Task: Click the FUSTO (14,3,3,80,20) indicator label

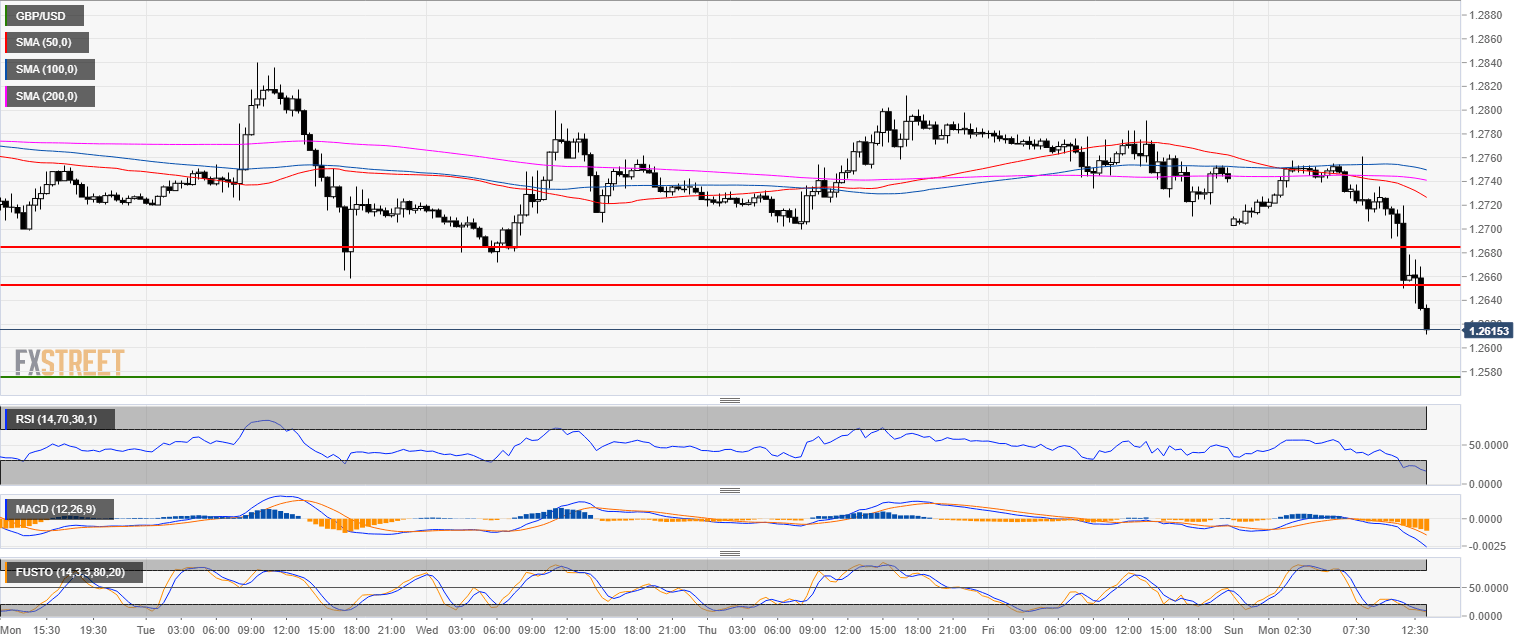Action: (73, 573)
